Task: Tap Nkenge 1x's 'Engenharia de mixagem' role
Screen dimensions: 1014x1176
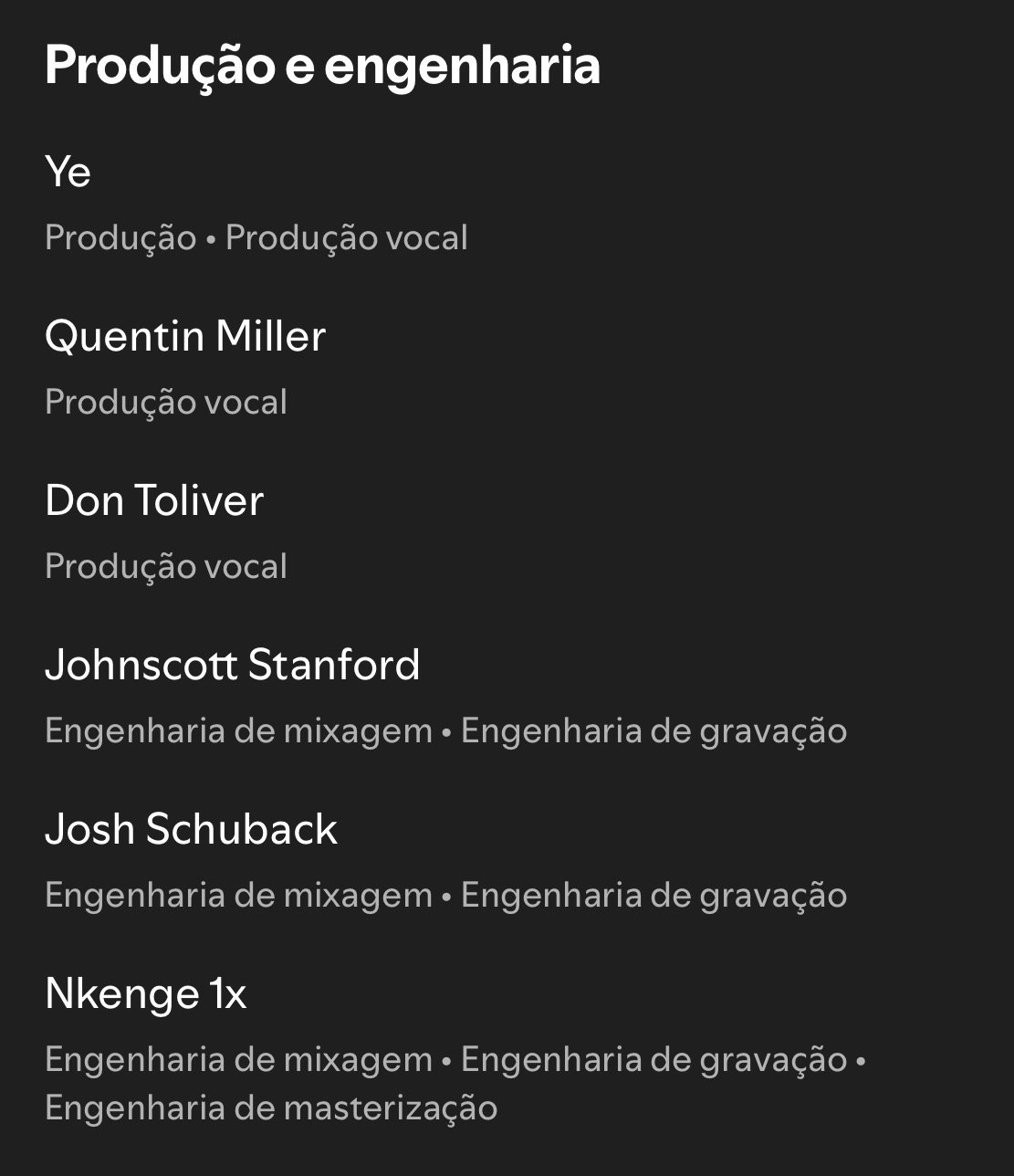Action: click(x=238, y=1060)
